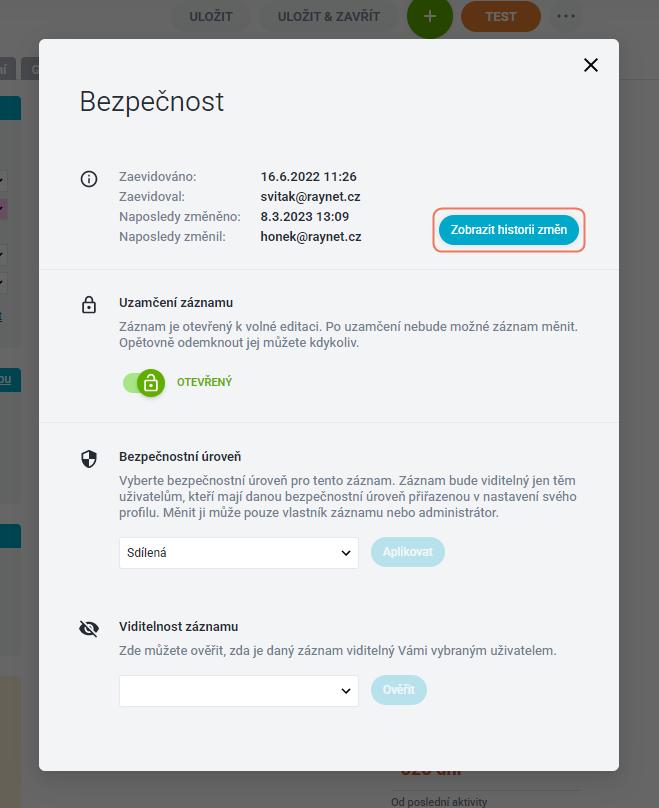Click the Aplikovat button
This screenshot has height=808, width=659.
pyautogui.click(x=408, y=552)
